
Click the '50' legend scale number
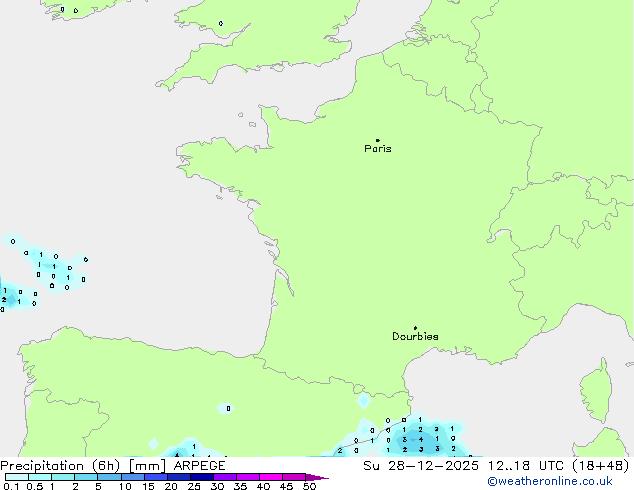click(309, 486)
